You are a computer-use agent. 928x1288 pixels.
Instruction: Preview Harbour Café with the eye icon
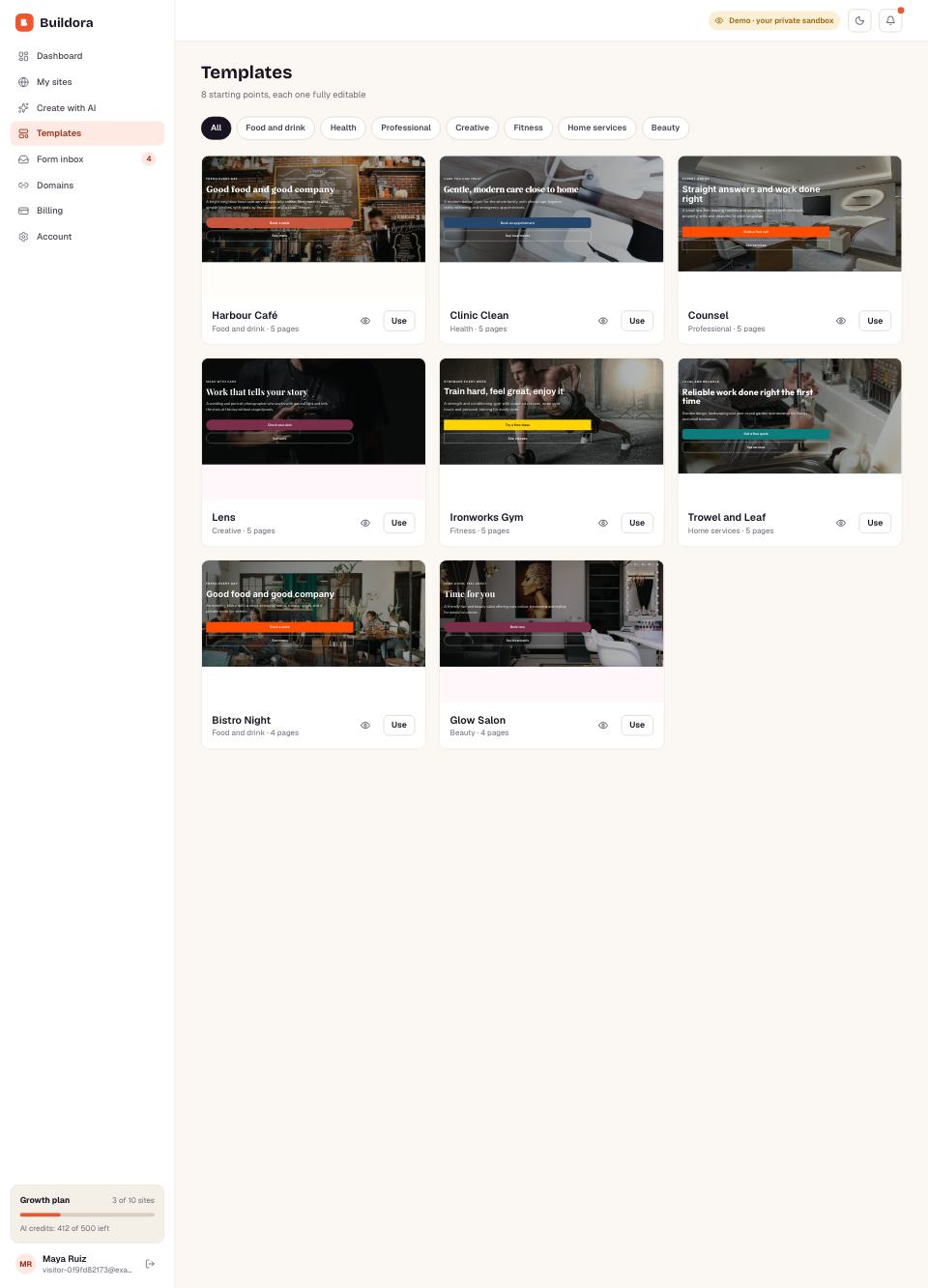pyautogui.click(x=365, y=321)
